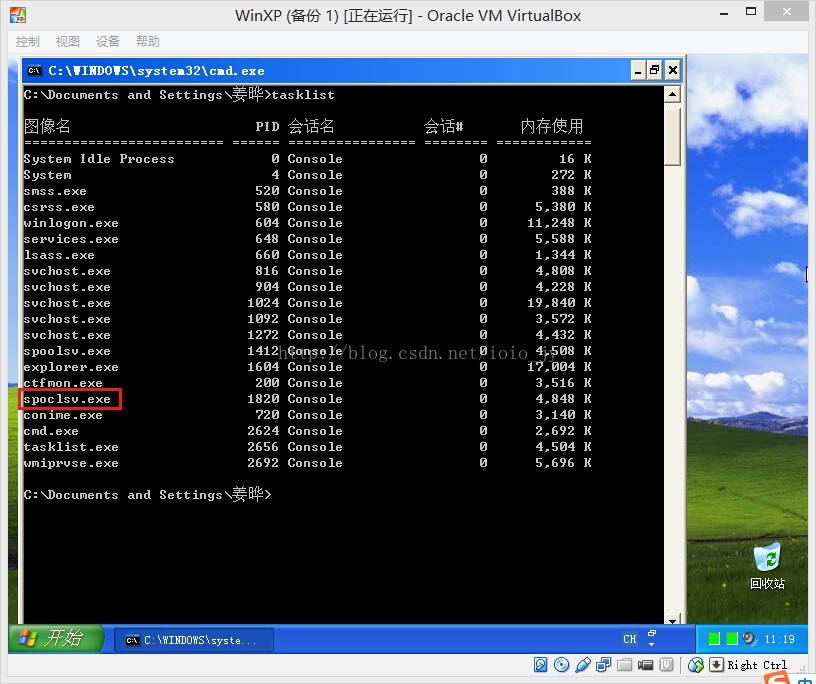Click the cmd.exe title bar icon
816x684 pixels.
point(35,70)
